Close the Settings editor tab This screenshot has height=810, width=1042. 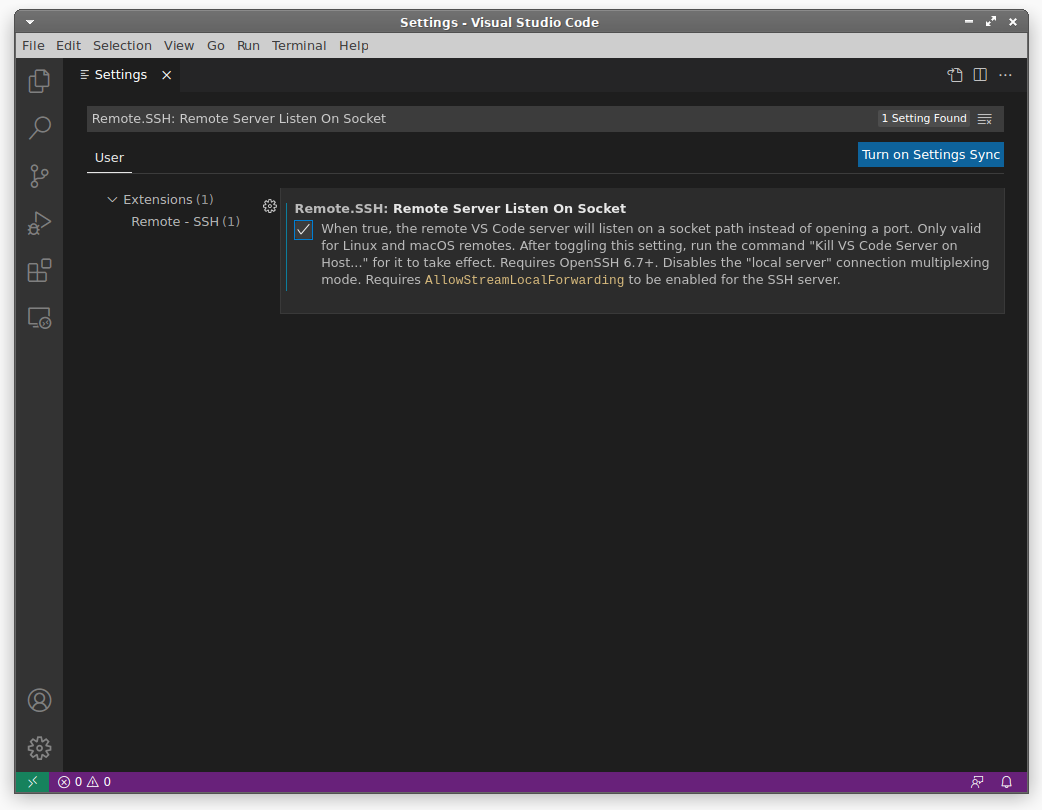coord(167,75)
